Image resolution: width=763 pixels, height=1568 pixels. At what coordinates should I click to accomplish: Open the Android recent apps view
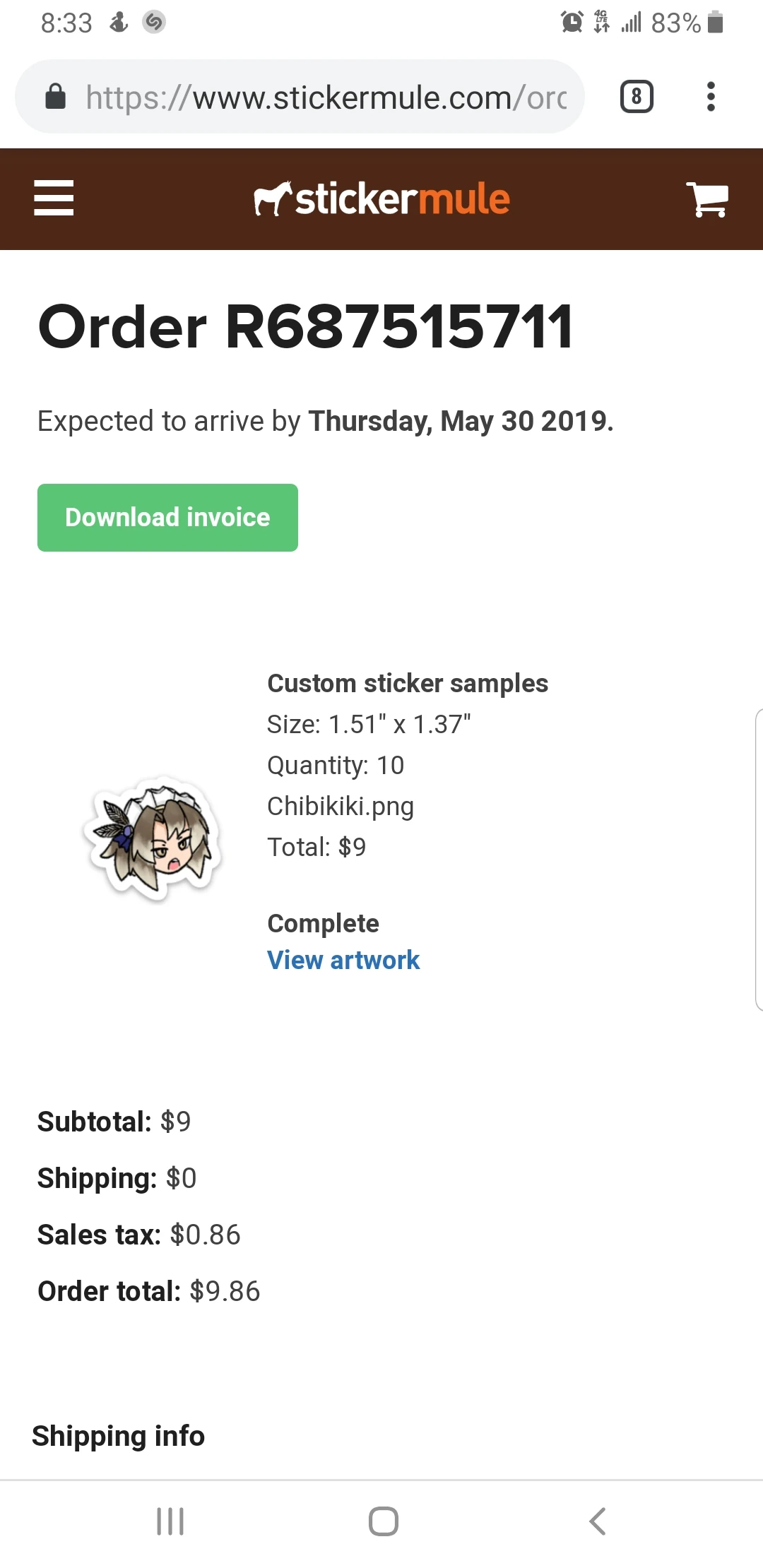[170, 1521]
